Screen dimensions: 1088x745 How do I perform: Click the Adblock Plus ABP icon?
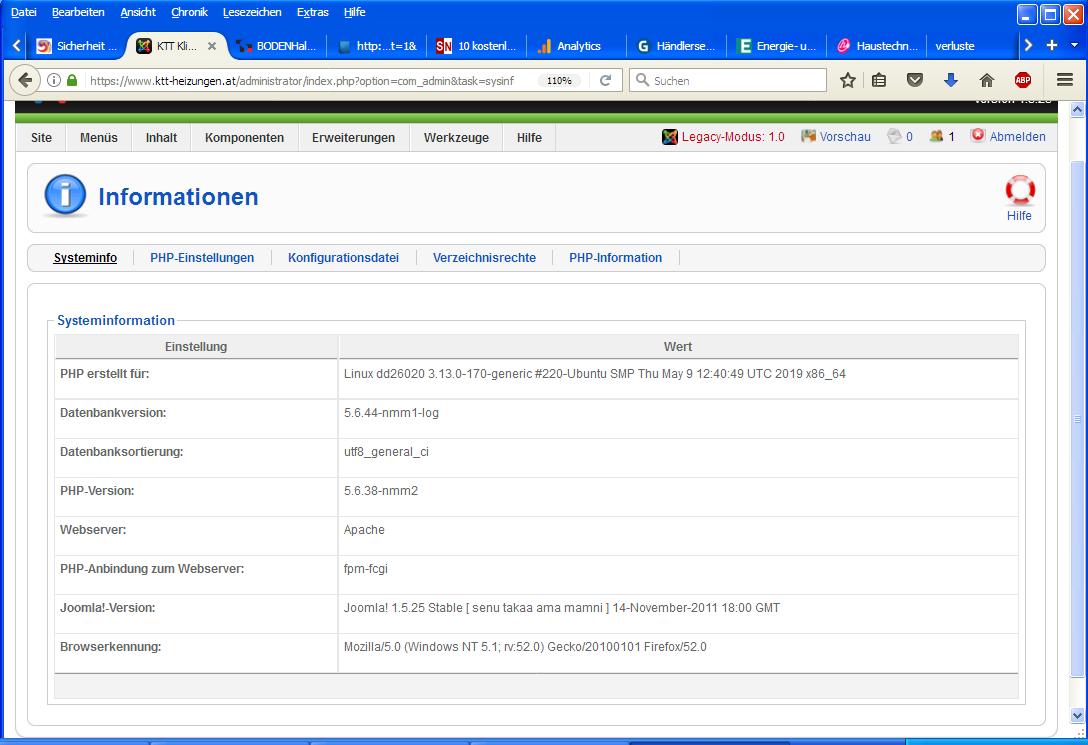(x=1022, y=80)
